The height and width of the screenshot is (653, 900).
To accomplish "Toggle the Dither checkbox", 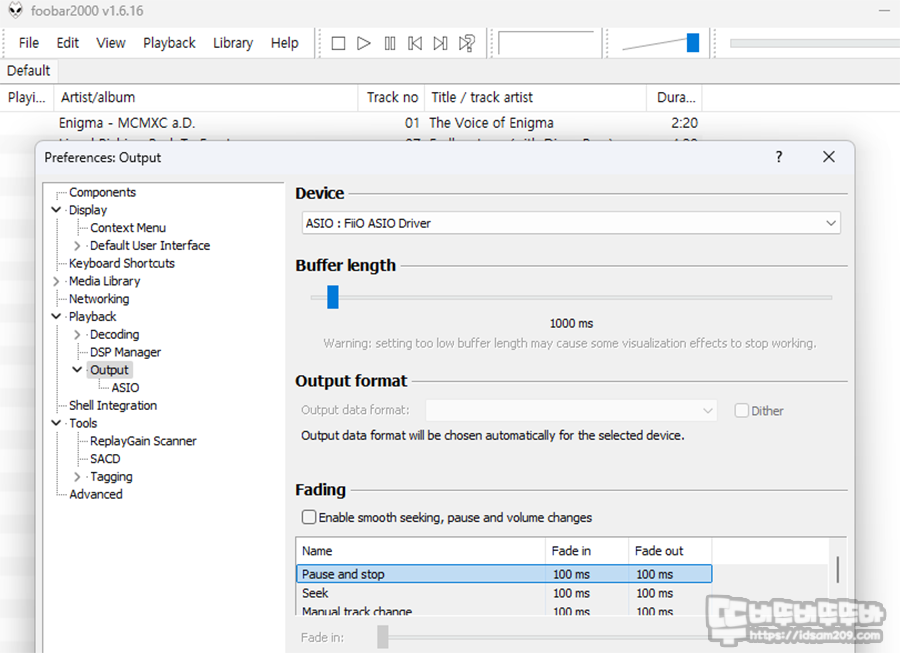I will pos(742,410).
